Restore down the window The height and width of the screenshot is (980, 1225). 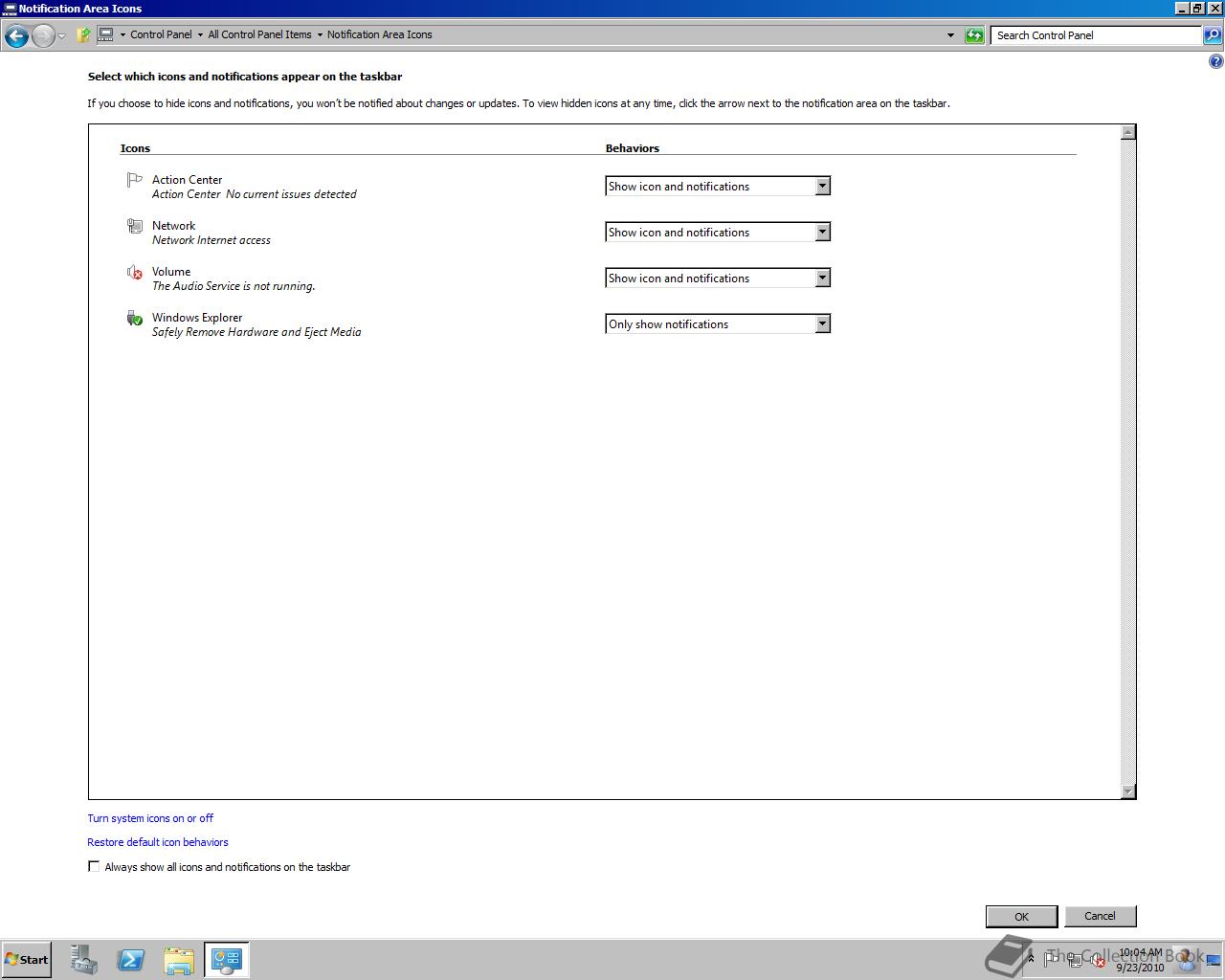point(1197,9)
